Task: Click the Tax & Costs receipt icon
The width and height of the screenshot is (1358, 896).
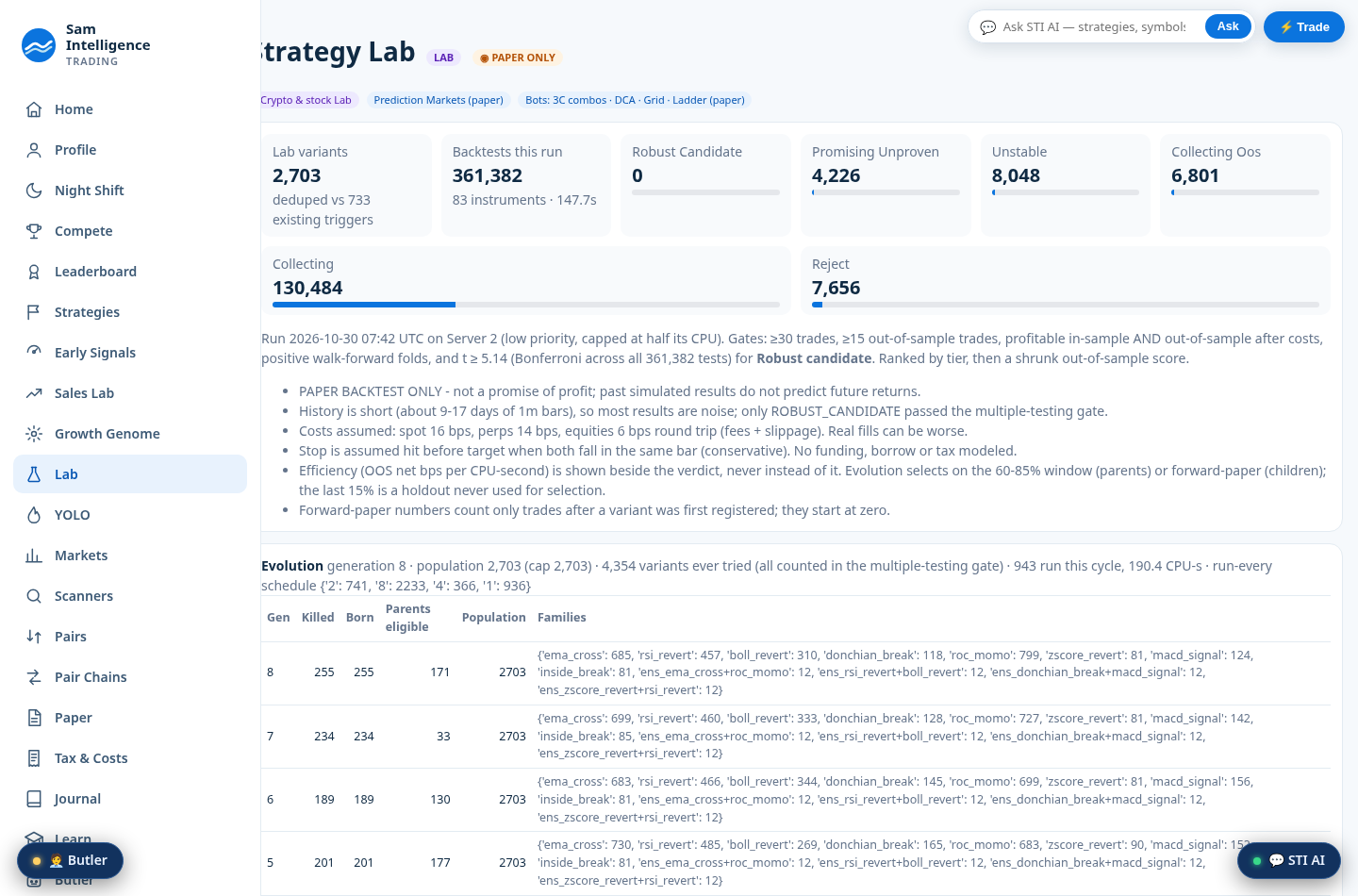Action: [x=34, y=758]
